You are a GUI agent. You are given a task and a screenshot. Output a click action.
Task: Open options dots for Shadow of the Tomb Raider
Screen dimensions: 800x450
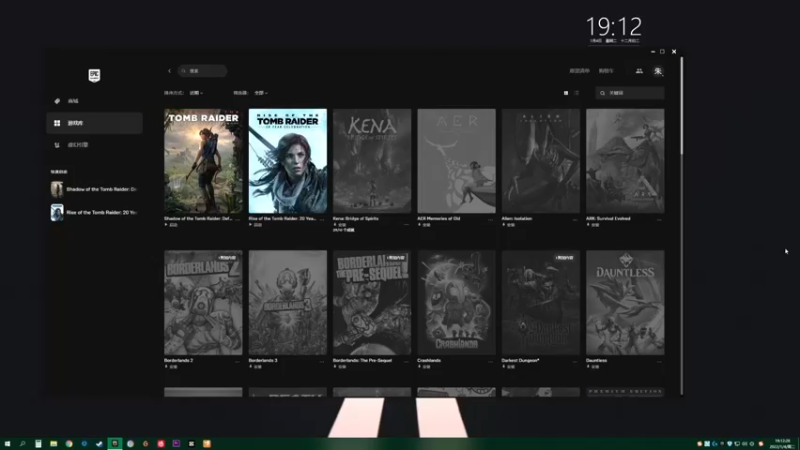click(237, 220)
